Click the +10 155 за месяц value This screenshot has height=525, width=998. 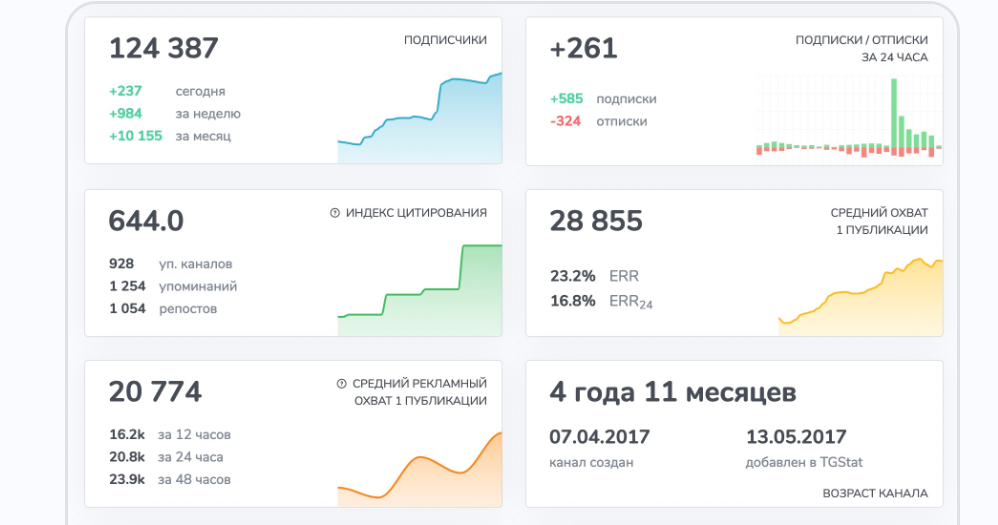136,136
